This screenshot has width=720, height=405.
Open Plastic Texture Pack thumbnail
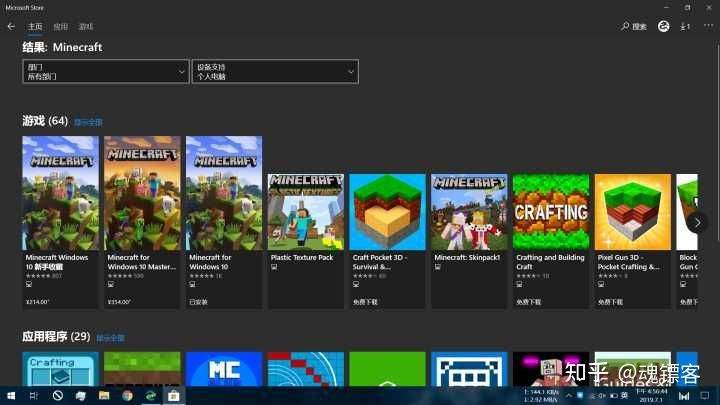[306, 212]
